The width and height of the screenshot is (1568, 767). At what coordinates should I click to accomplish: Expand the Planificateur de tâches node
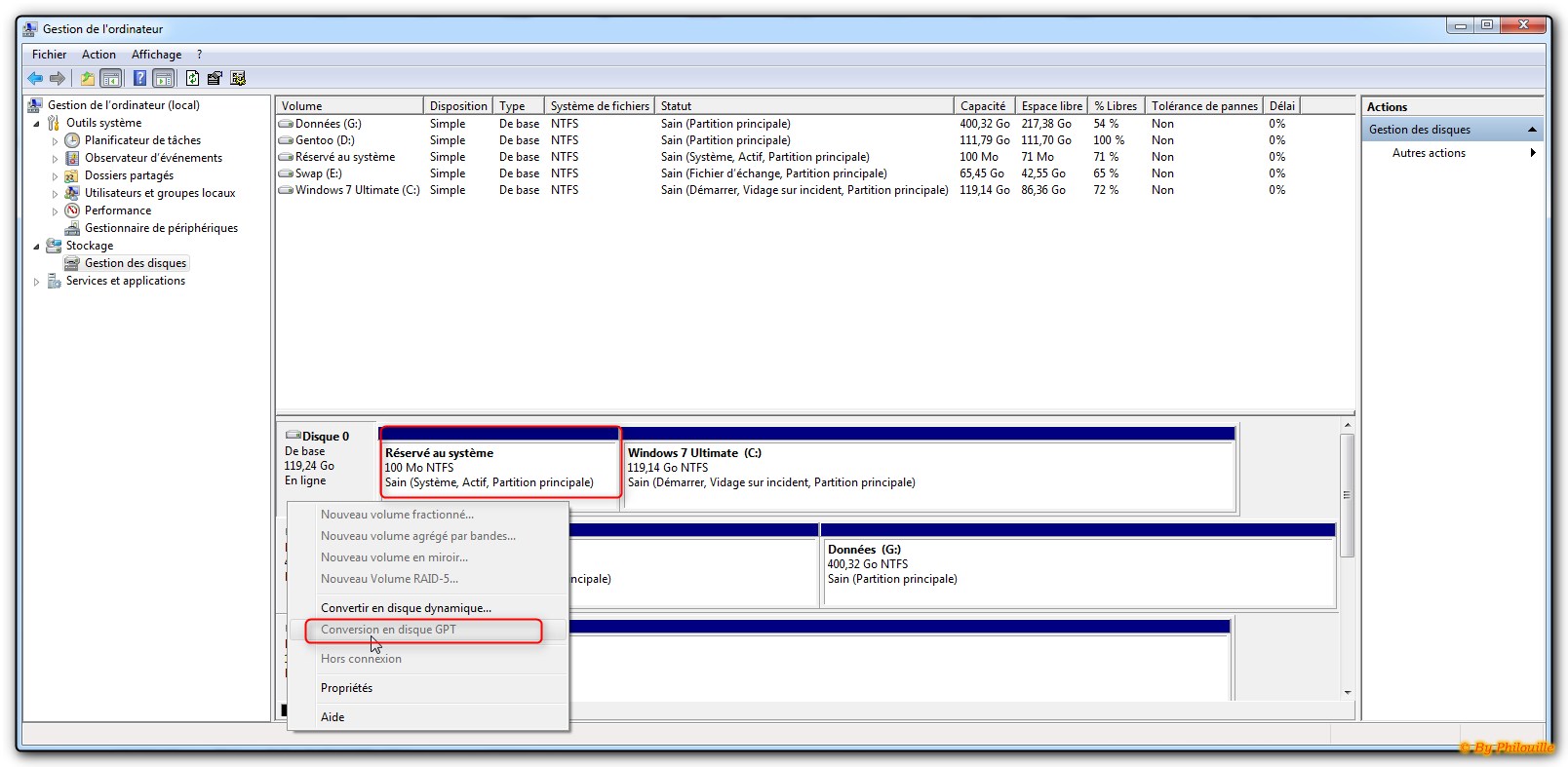(55, 141)
